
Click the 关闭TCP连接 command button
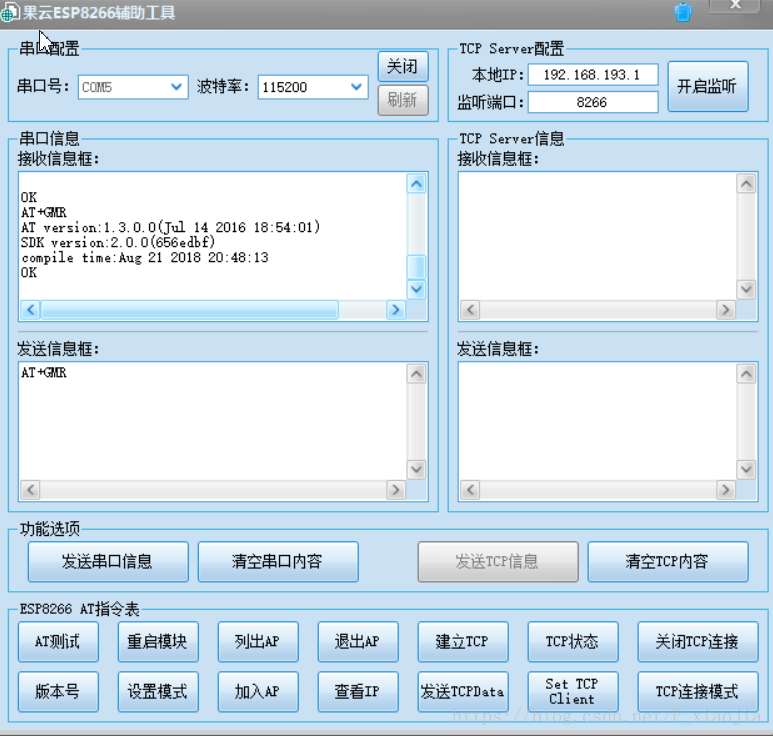698,641
